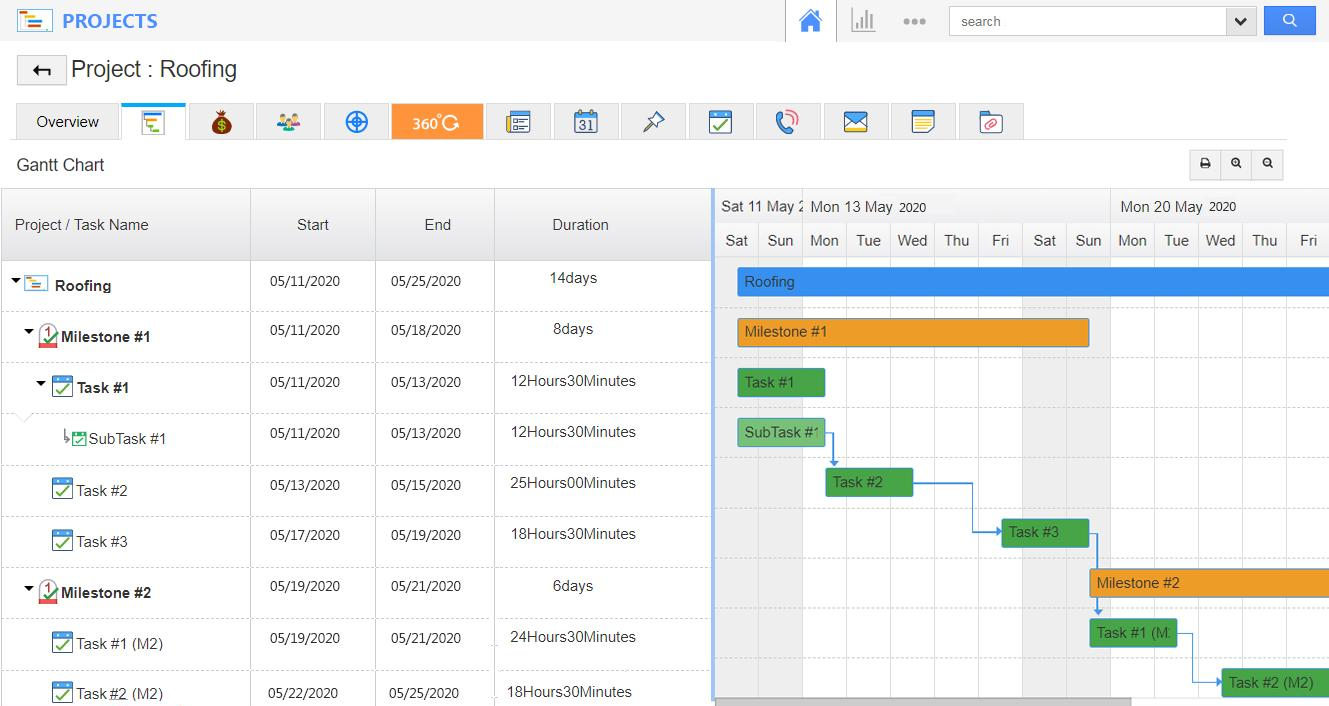Image resolution: width=1329 pixels, height=706 pixels.
Task: Open the yellow notes tab icon
Action: click(x=923, y=122)
